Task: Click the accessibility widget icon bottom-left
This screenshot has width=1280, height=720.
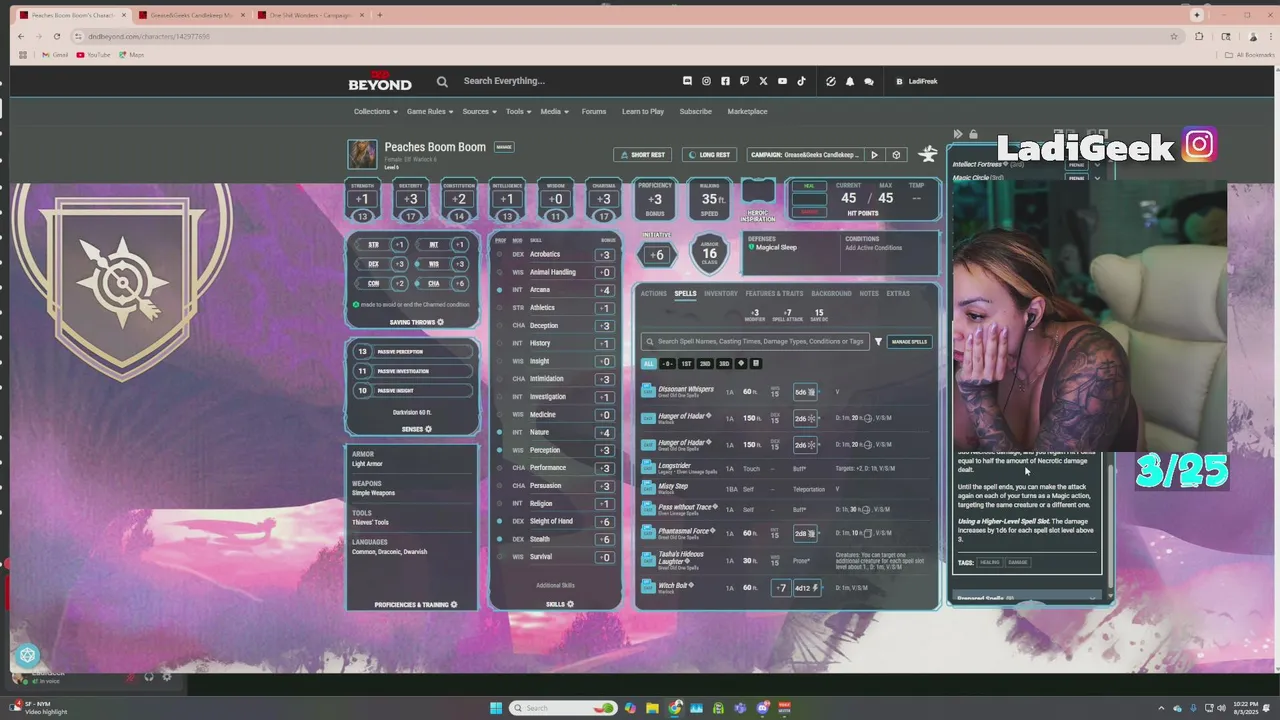Action: click(x=27, y=656)
